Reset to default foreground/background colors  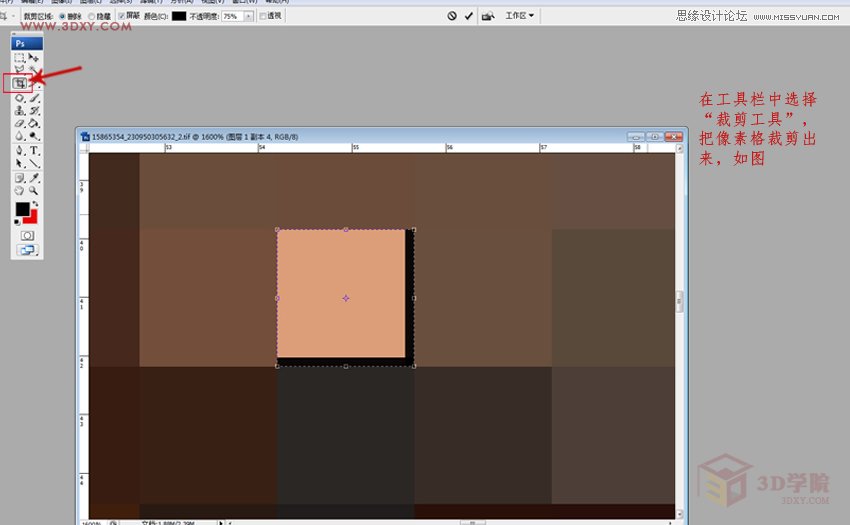[17, 222]
